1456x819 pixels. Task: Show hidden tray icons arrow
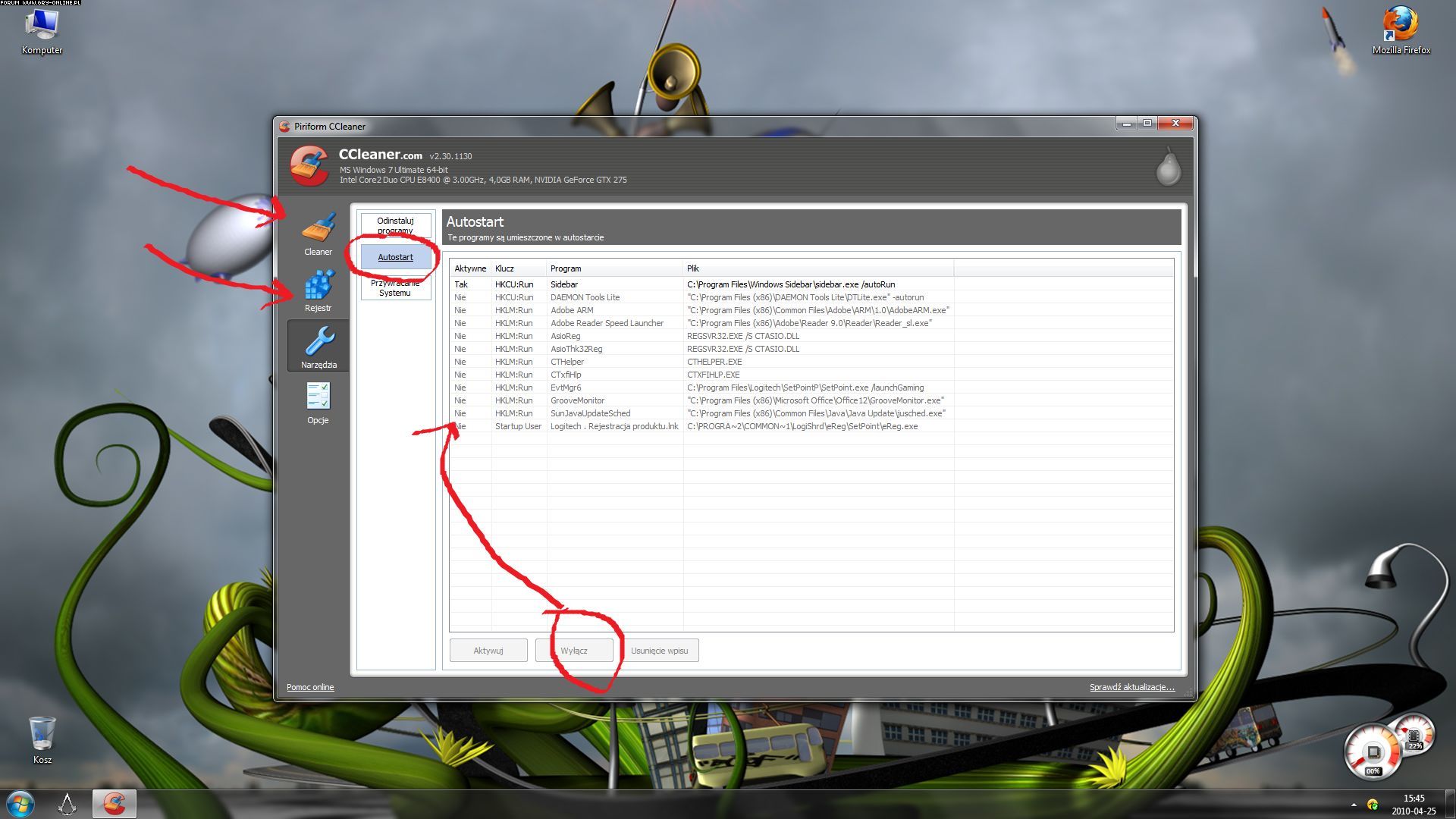(x=1354, y=804)
